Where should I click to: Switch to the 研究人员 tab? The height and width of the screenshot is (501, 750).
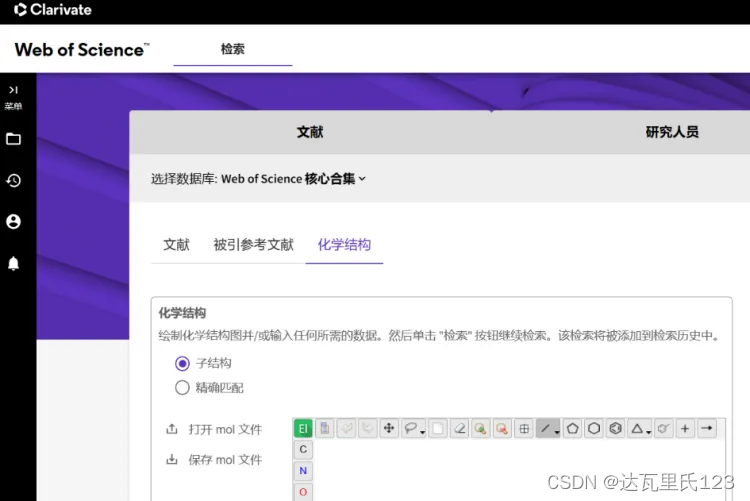pyautogui.click(x=672, y=132)
